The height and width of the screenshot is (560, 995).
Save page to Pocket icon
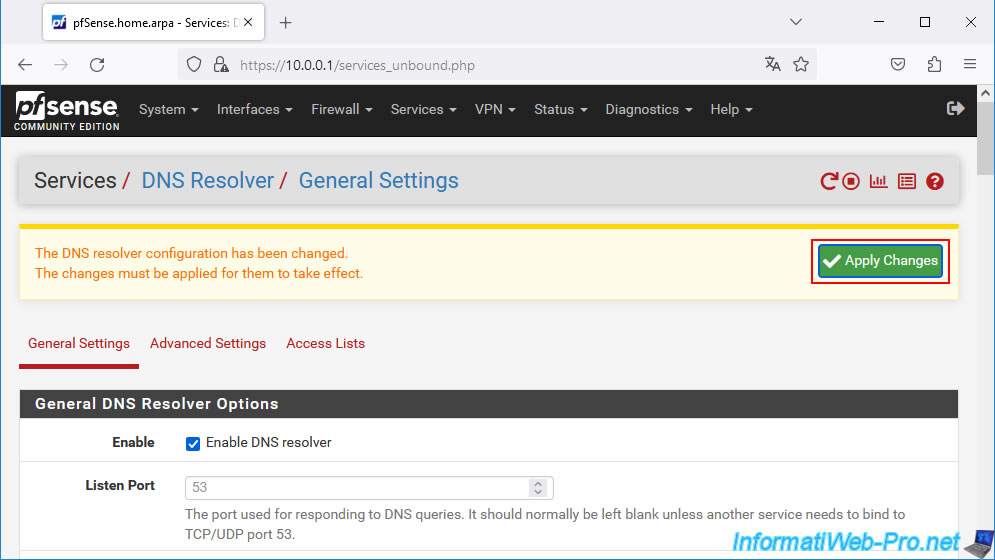pos(898,64)
